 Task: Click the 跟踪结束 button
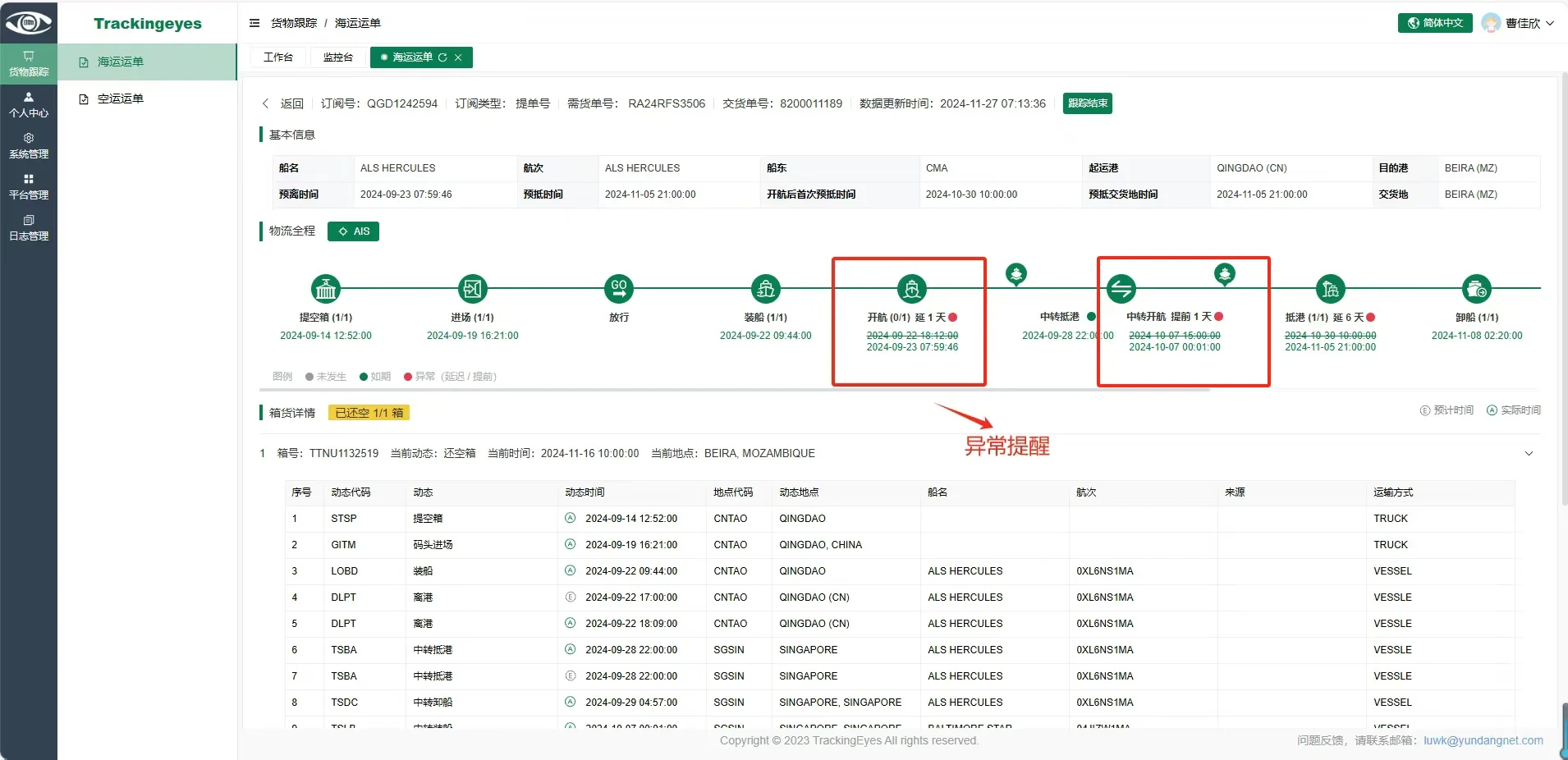click(1088, 103)
